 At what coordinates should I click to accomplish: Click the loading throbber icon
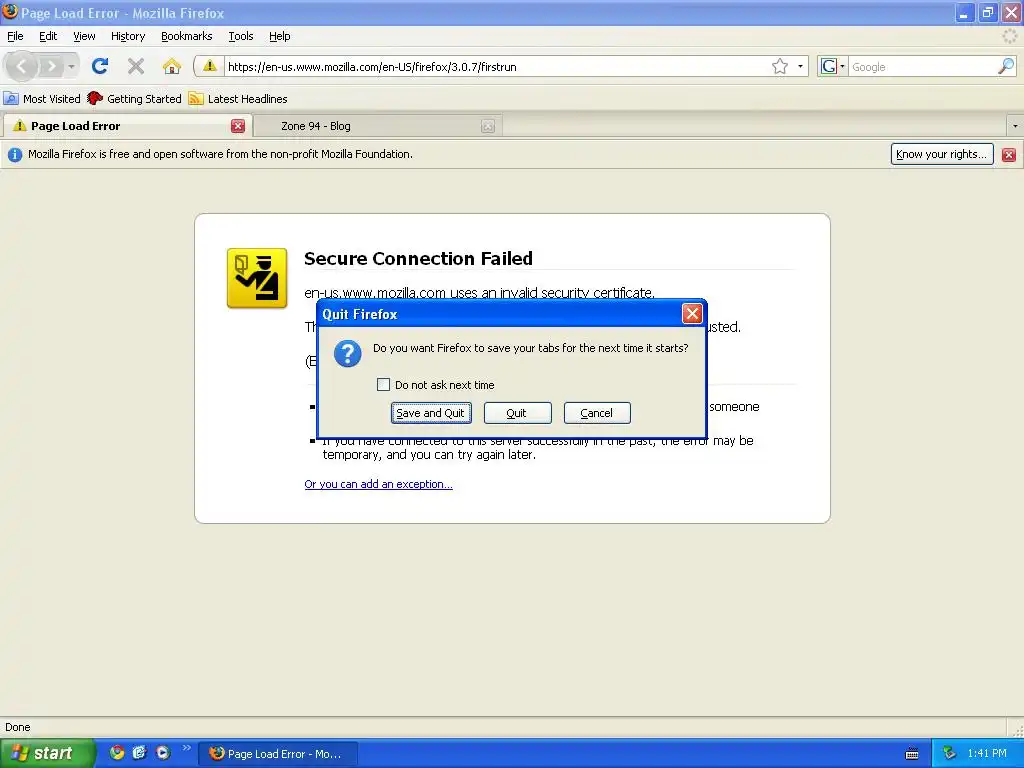[1010, 37]
